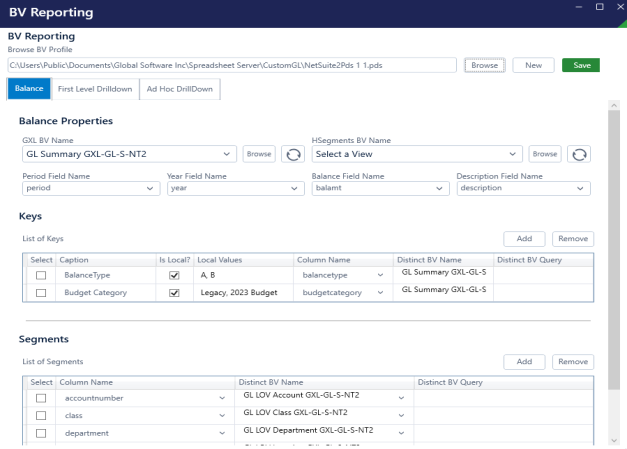The image size is (627, 449).
Task: Expand the HSegments BV Name dropdown
Action: (x=514, y=154)
